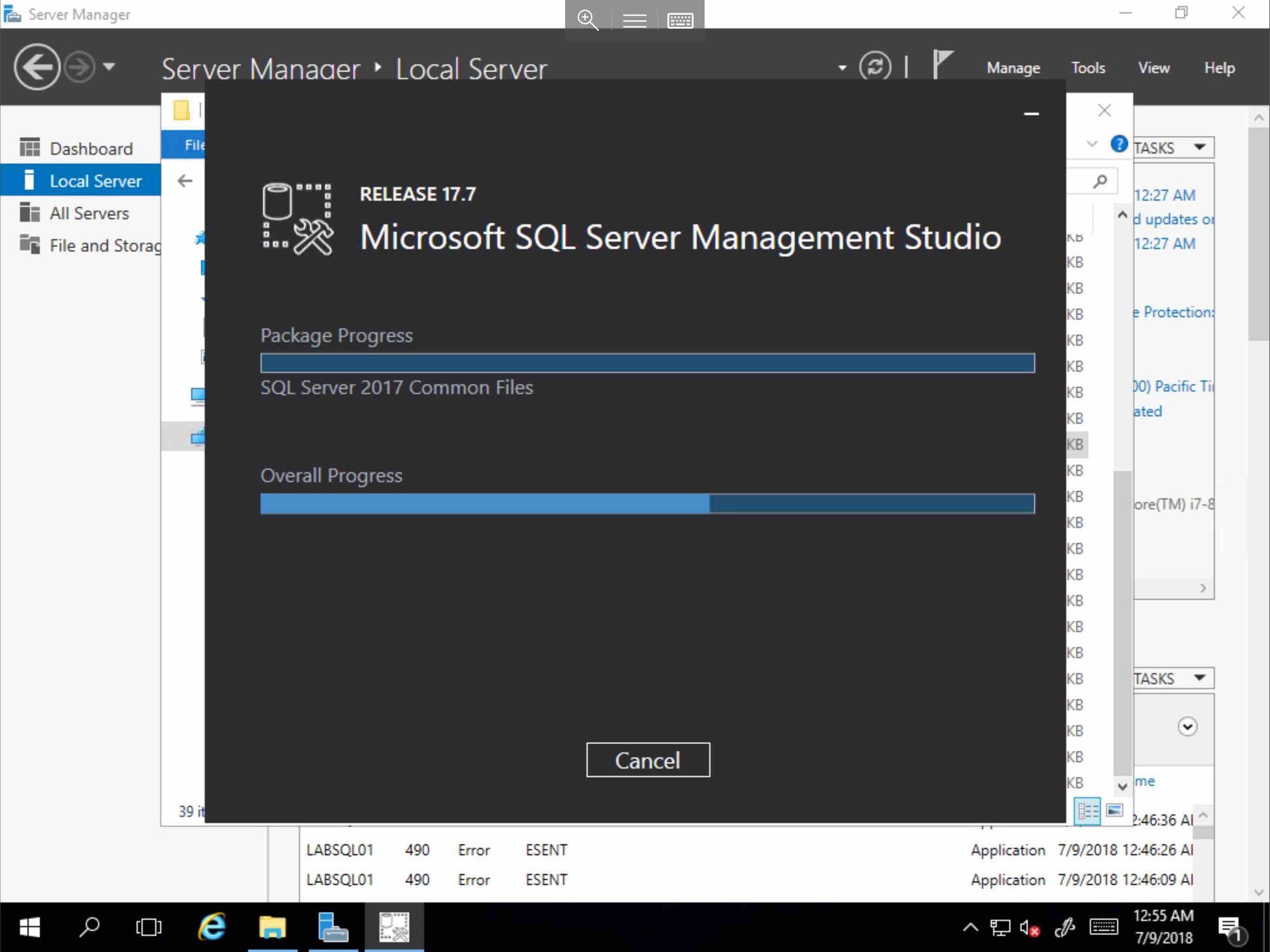The height and width of the screenshot is (952, 1270).
Task: Click the File Explorer search icon
Action: click(x=1100, y=182)
